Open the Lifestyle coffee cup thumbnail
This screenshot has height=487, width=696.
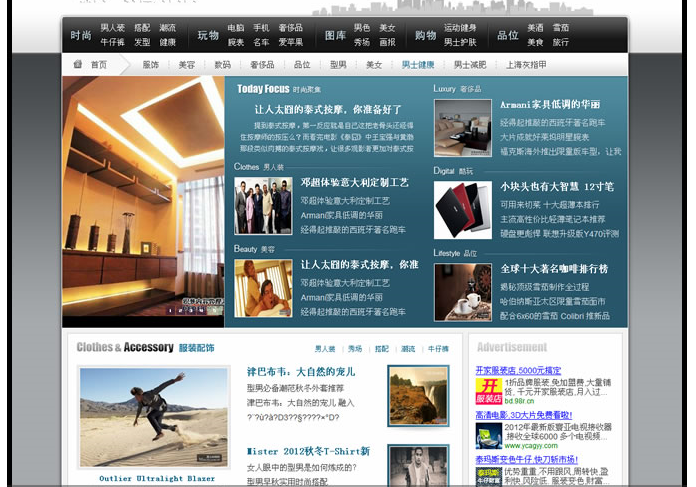tap(463, 292)
